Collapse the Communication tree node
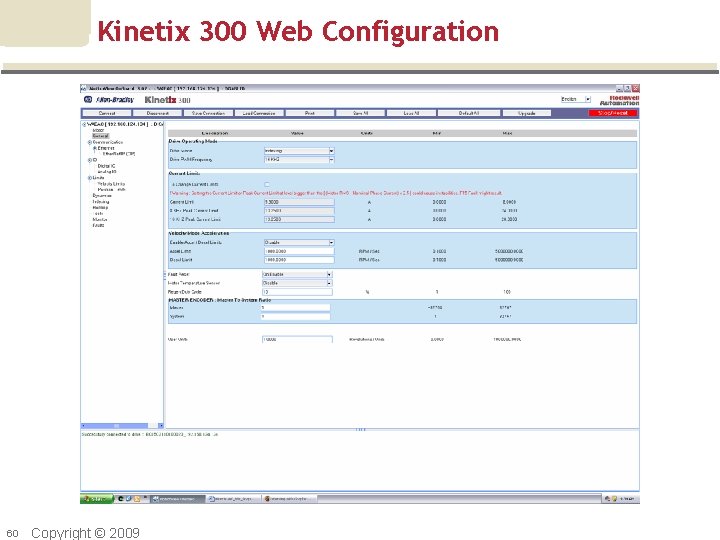 click(90, 142)
